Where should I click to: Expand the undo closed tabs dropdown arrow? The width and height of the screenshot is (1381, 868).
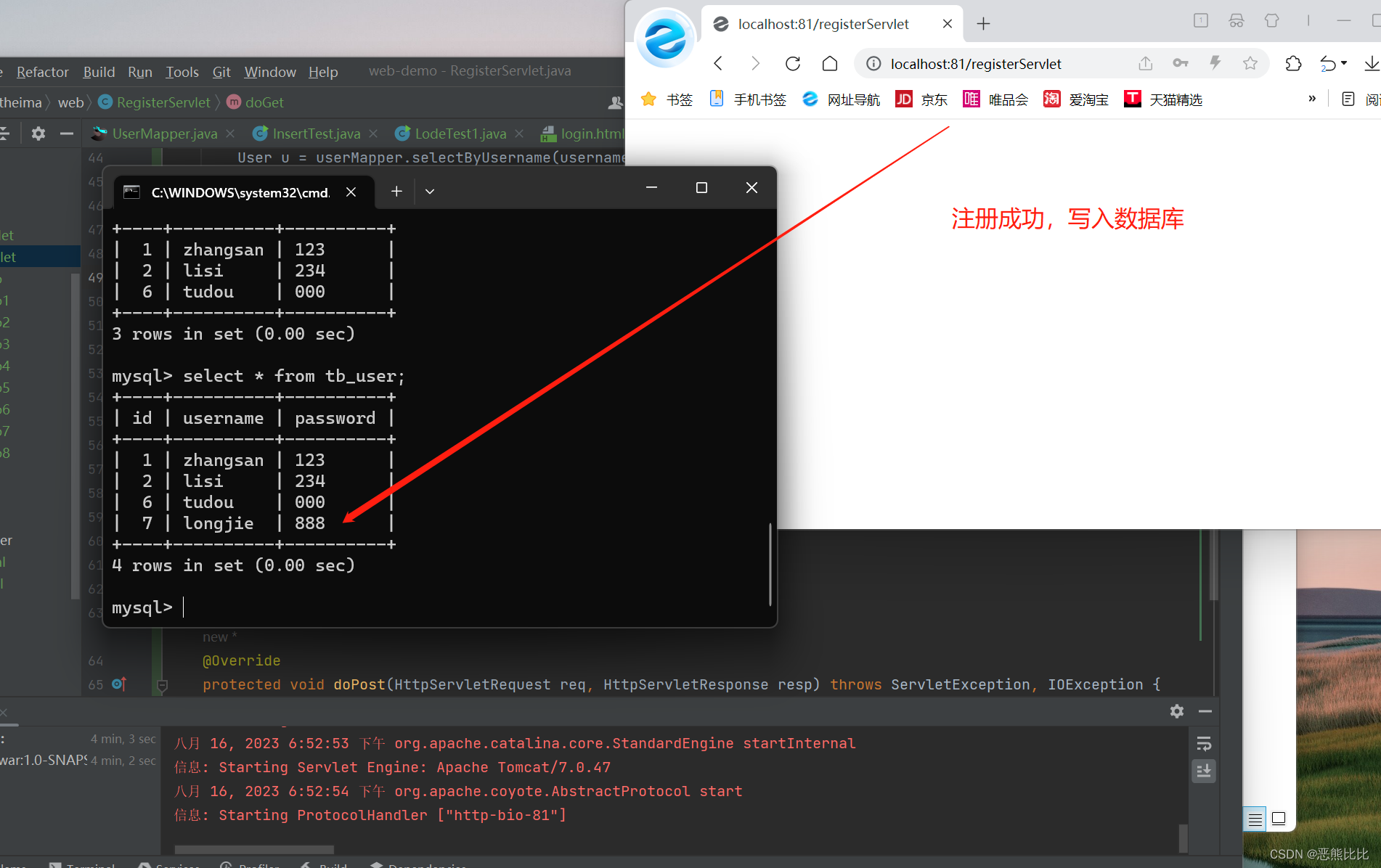(1344, 64)
